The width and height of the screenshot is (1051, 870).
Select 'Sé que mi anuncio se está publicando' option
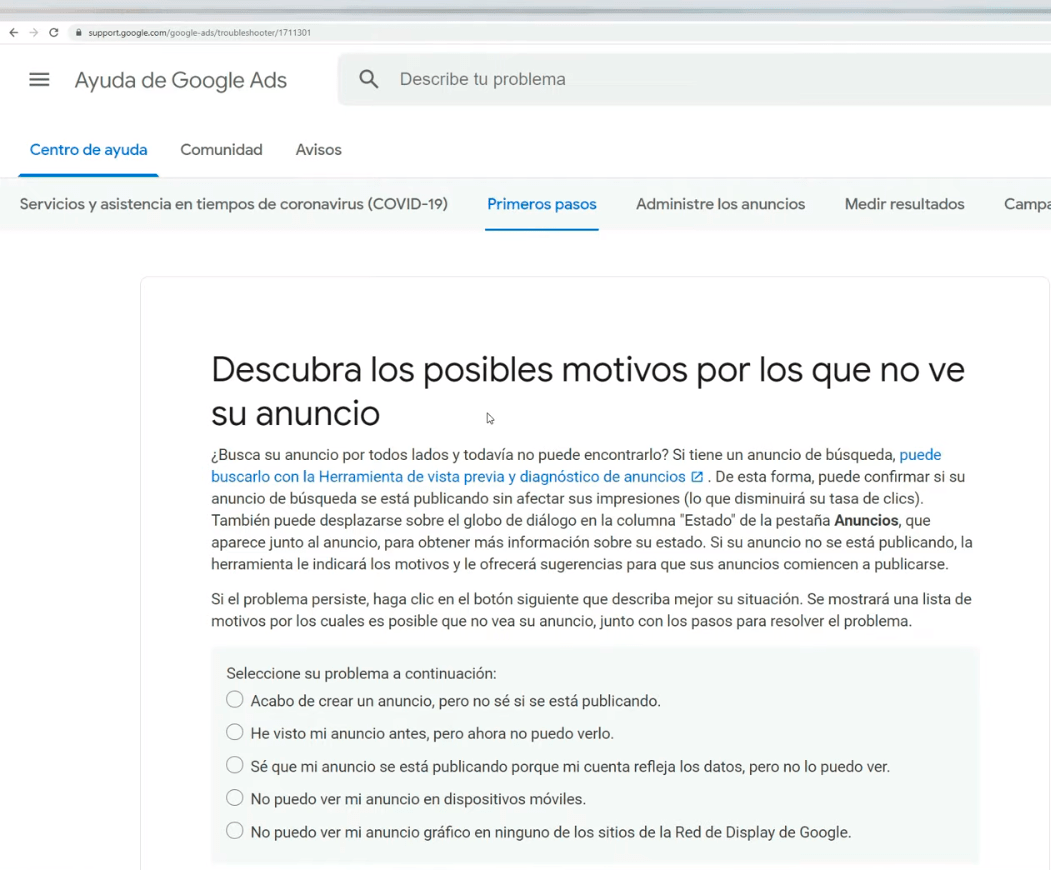(235, 765)
